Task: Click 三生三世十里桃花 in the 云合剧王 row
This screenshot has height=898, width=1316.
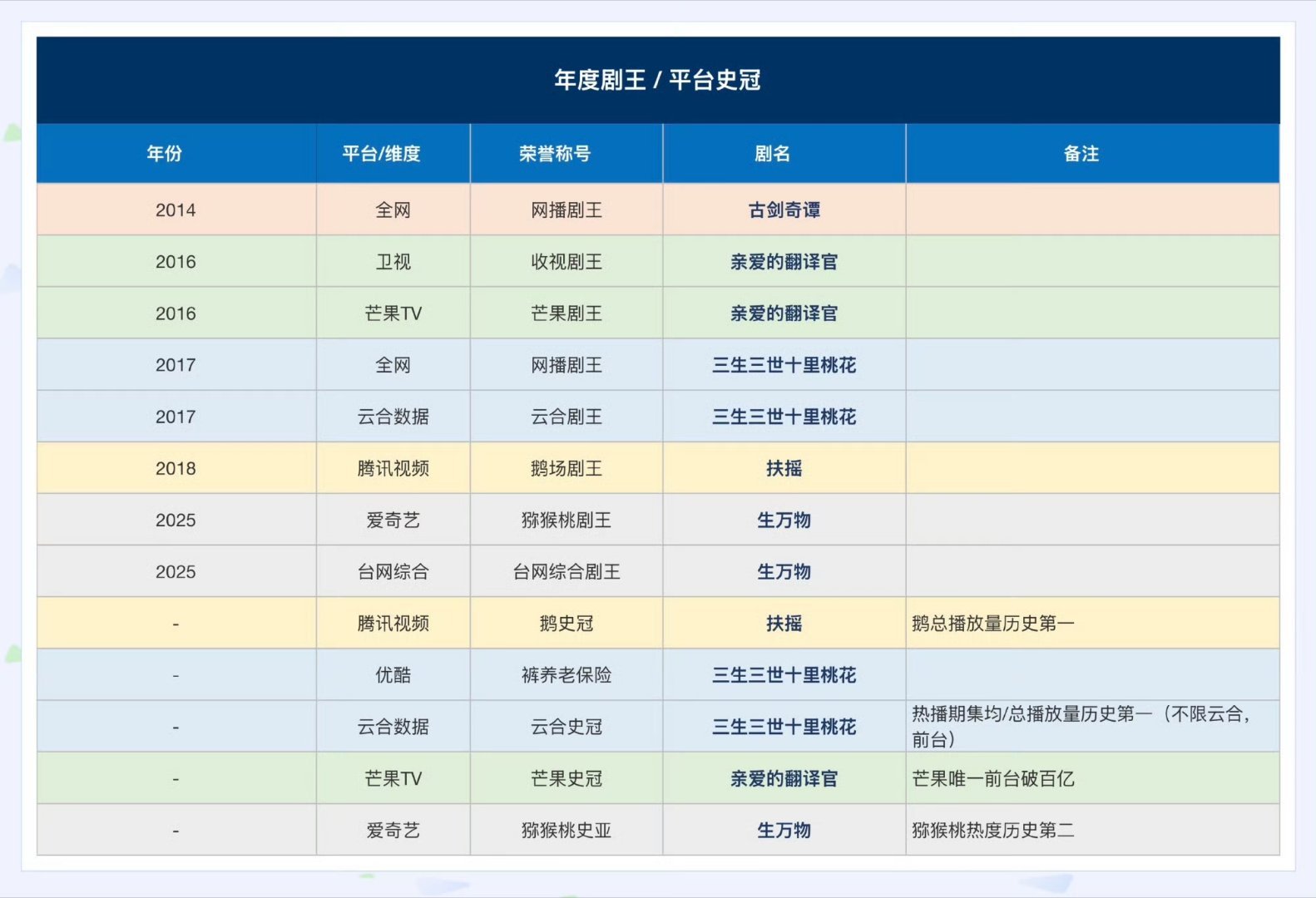Action: [784, 417]
